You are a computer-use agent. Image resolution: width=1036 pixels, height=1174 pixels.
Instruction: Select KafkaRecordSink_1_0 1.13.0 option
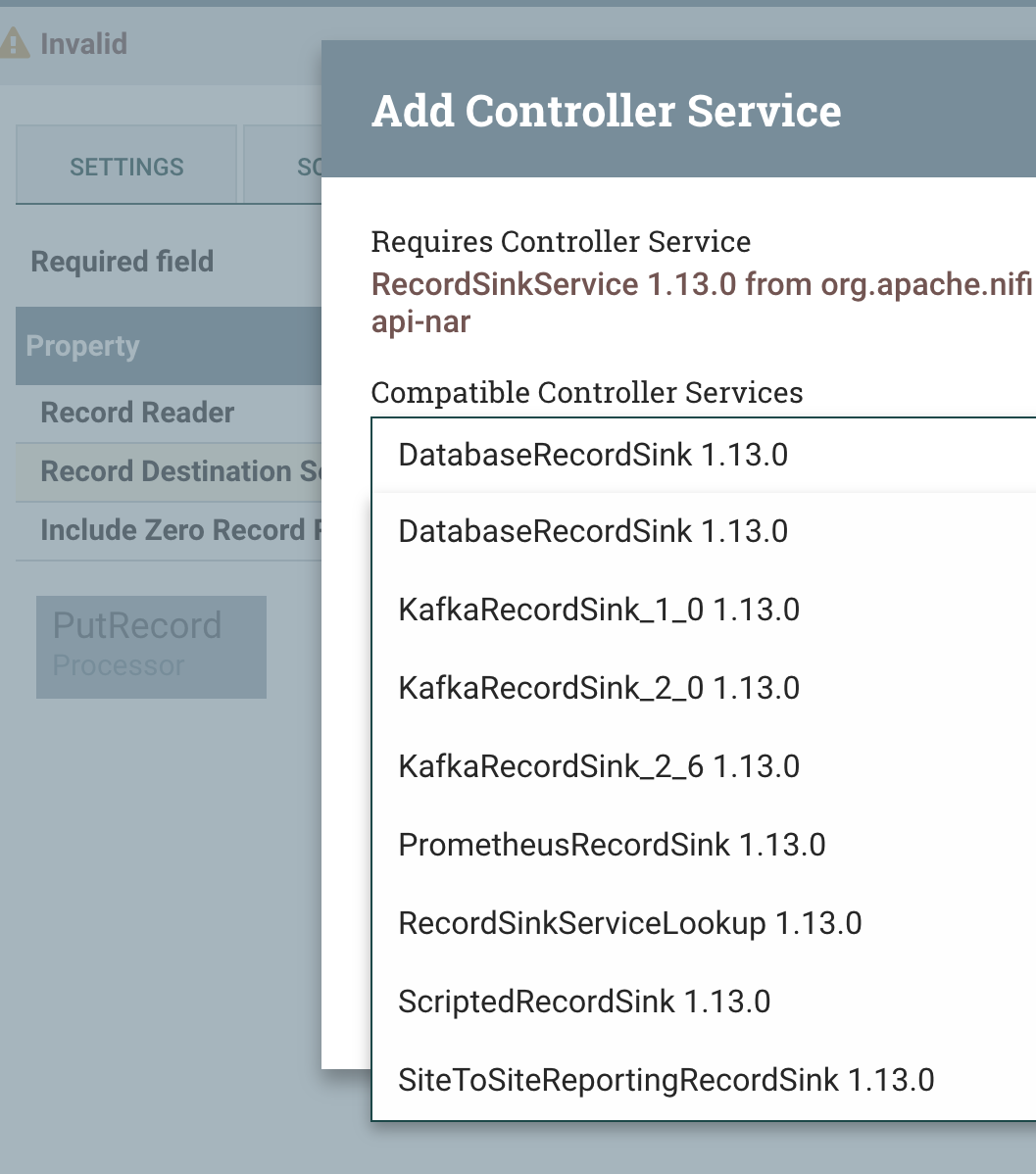(x=599, y=610)
